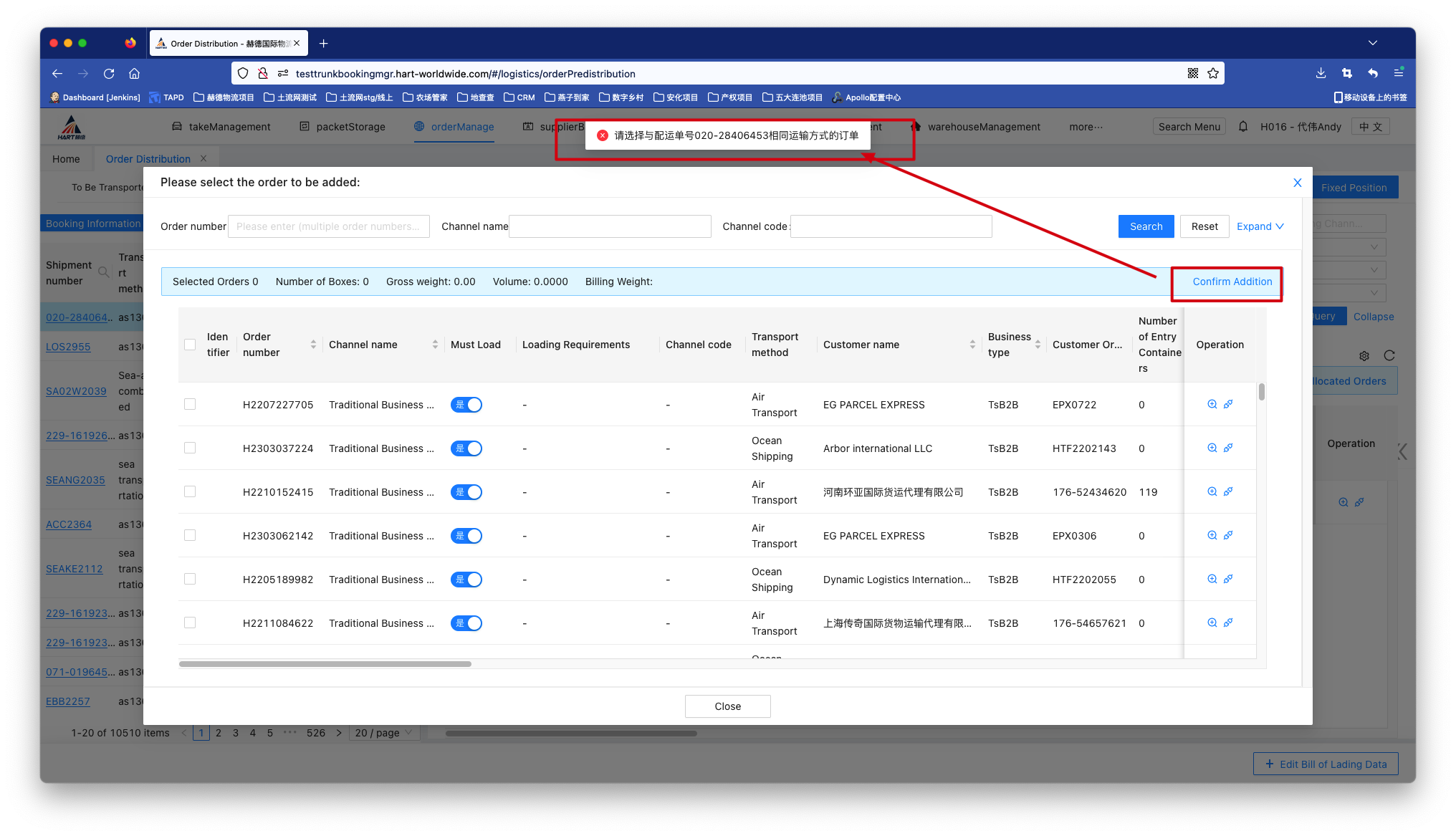Bookmark page with star icon

click(x=1213, y=73)
